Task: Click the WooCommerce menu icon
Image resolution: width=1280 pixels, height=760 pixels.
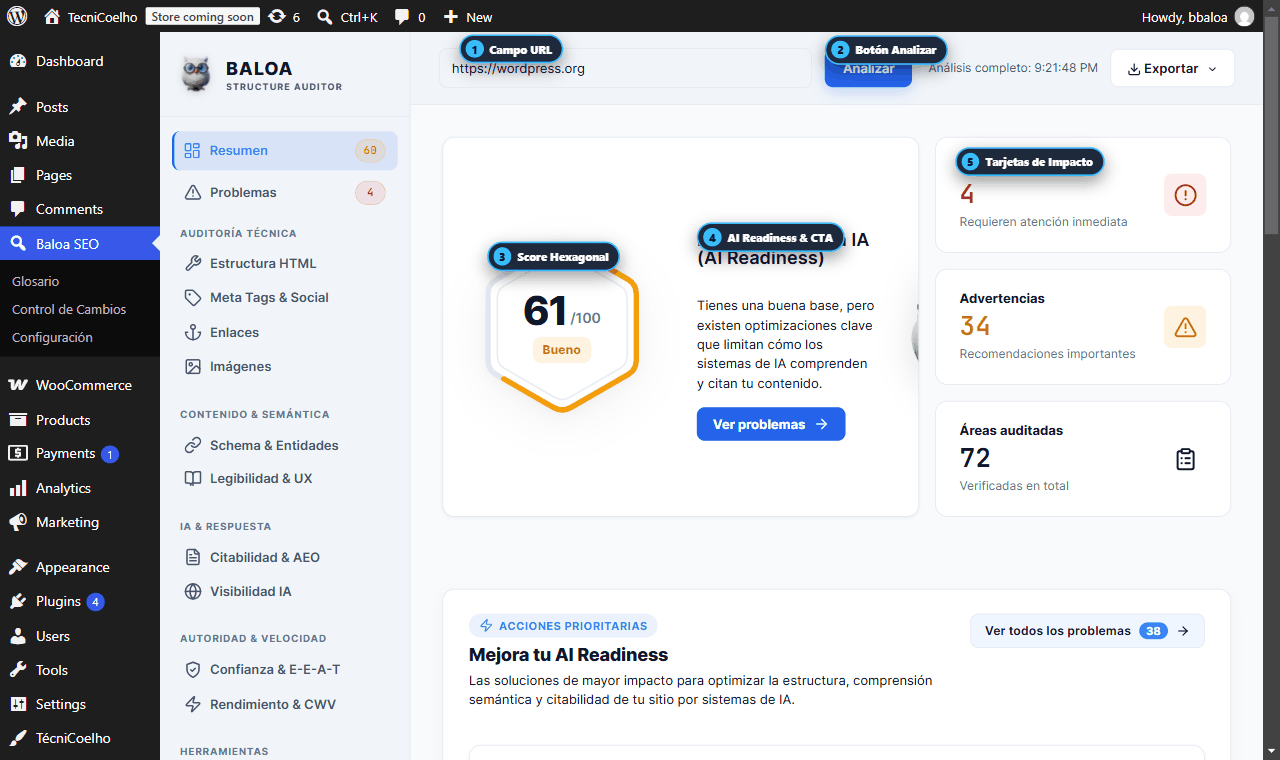Action: pyautogui.click(x=18, y=385)
